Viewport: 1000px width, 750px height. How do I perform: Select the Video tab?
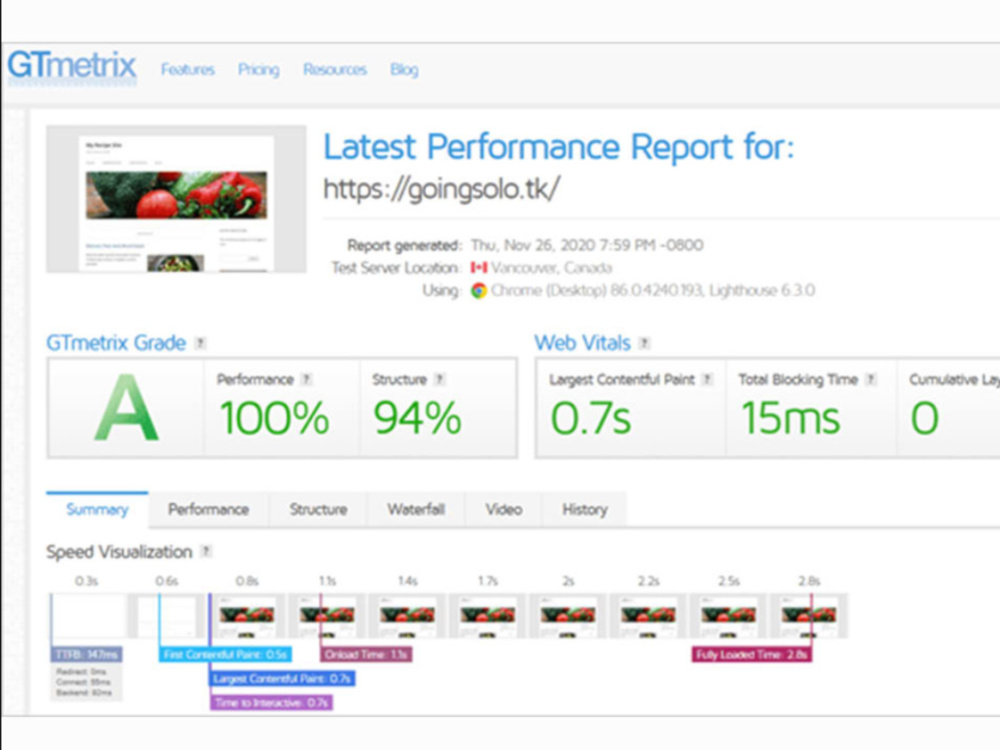coord(504,510)
